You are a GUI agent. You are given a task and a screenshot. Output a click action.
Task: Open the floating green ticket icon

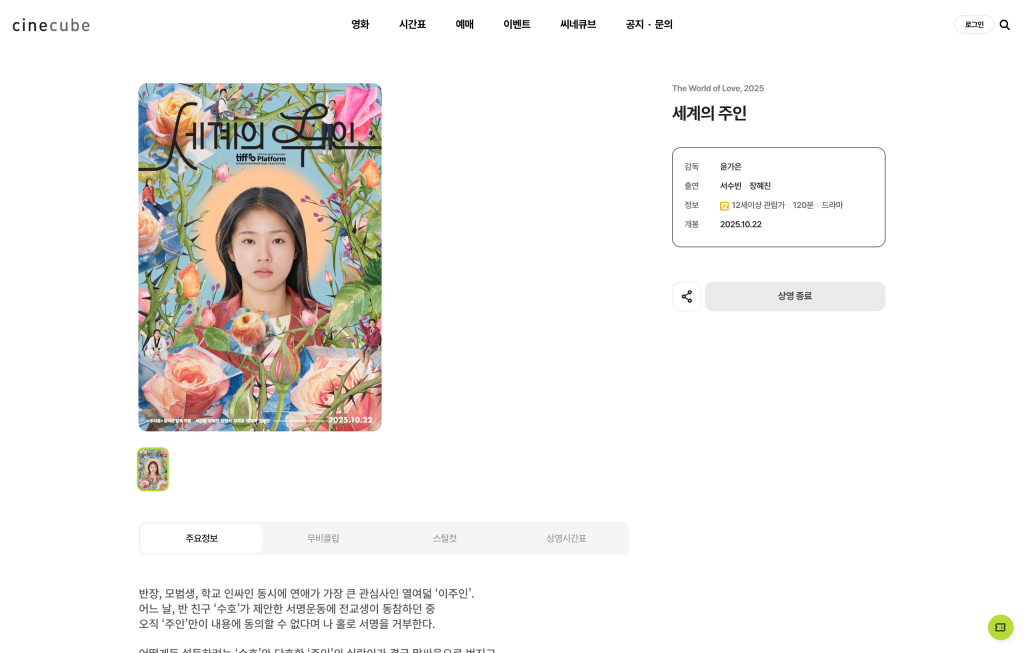coord(1000,627)
